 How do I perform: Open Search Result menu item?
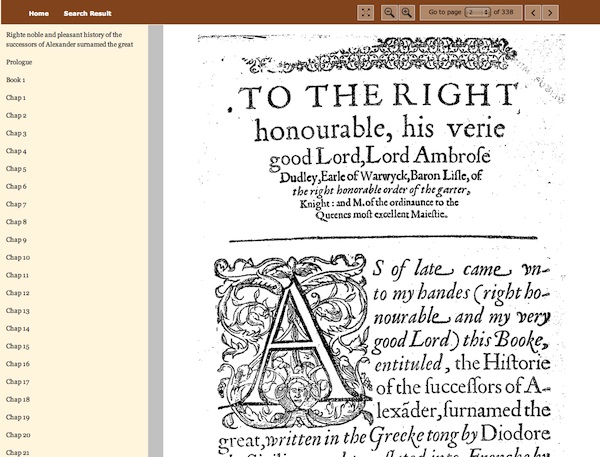pyautogui.click(x=88, y=13)
